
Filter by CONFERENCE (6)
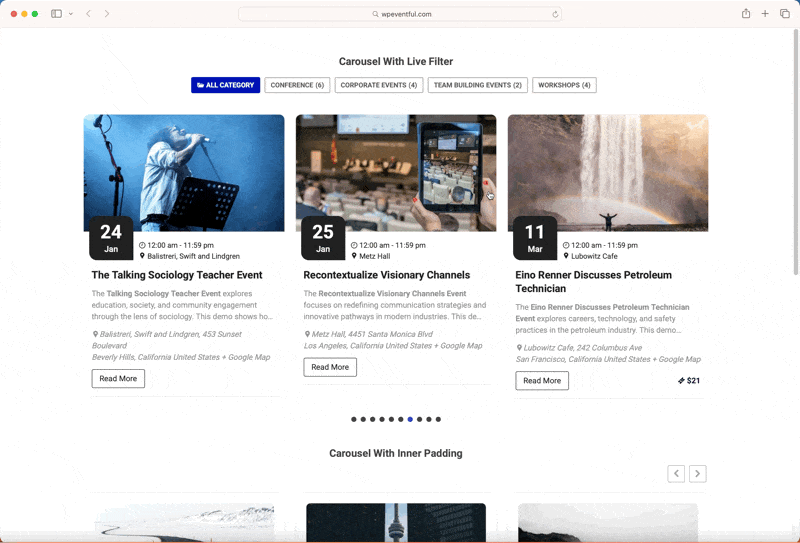297,85
